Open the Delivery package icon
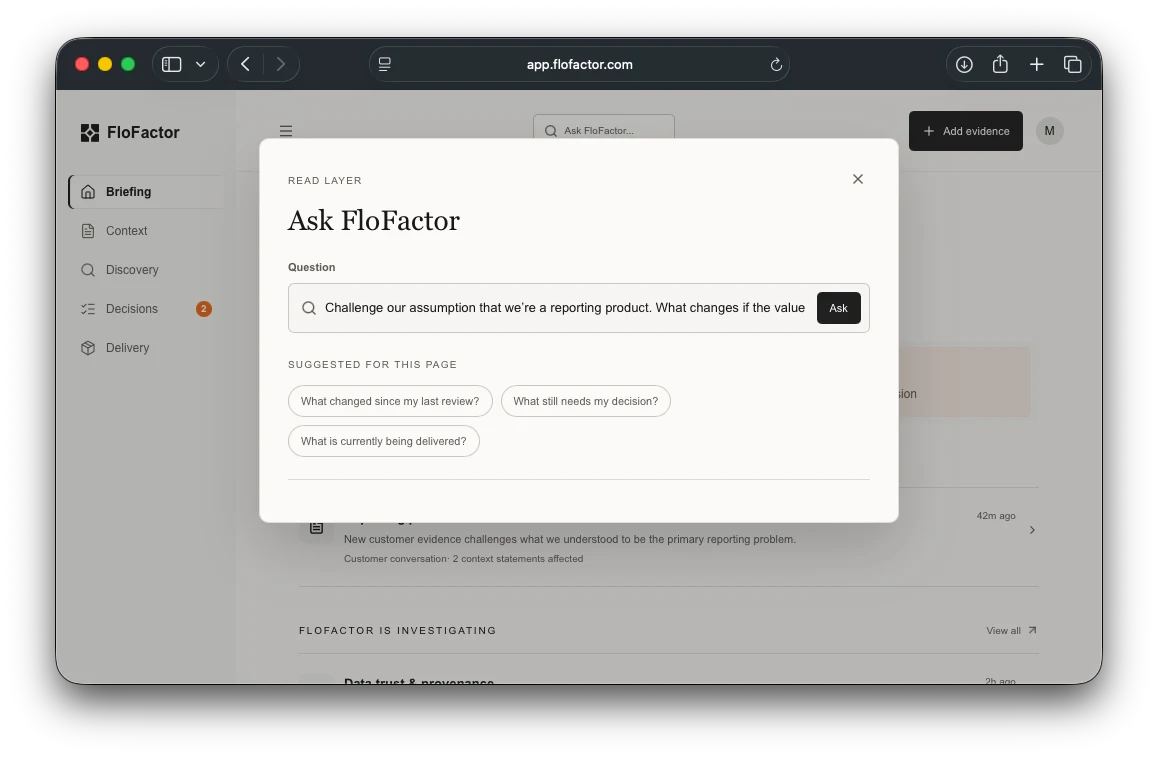 [x=88, y=348]
